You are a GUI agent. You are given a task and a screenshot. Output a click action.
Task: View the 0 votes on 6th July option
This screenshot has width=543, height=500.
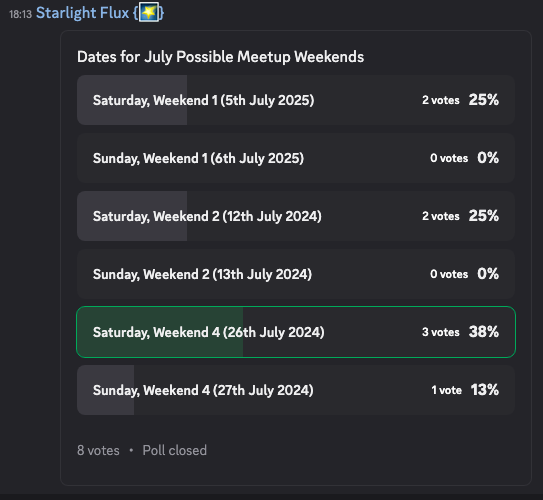pyautogui.click(x=449, y=158)
